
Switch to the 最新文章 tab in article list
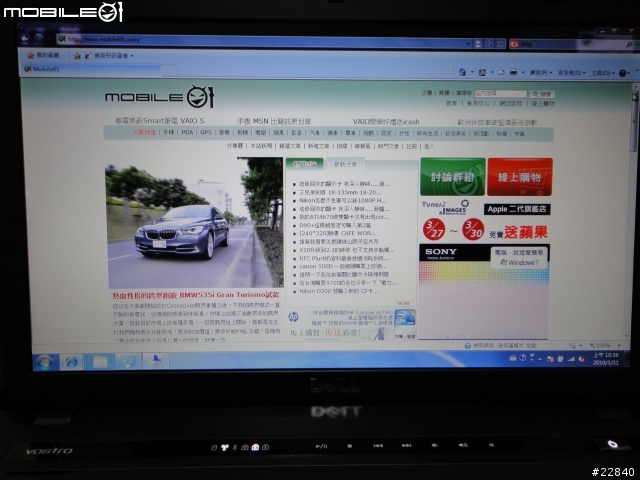[x=345, y=164]
